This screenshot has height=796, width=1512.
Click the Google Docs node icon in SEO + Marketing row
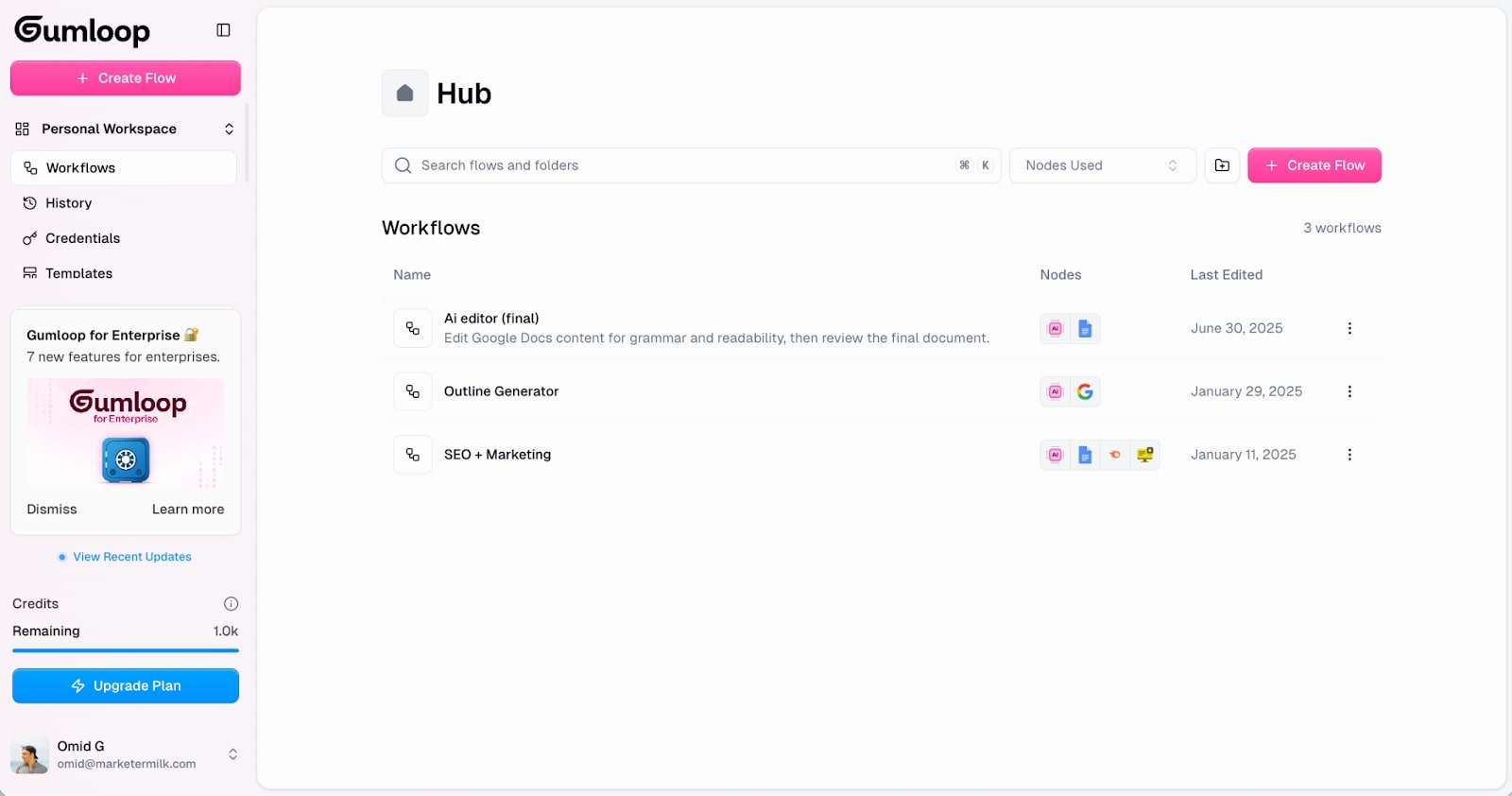[1085, 455]
